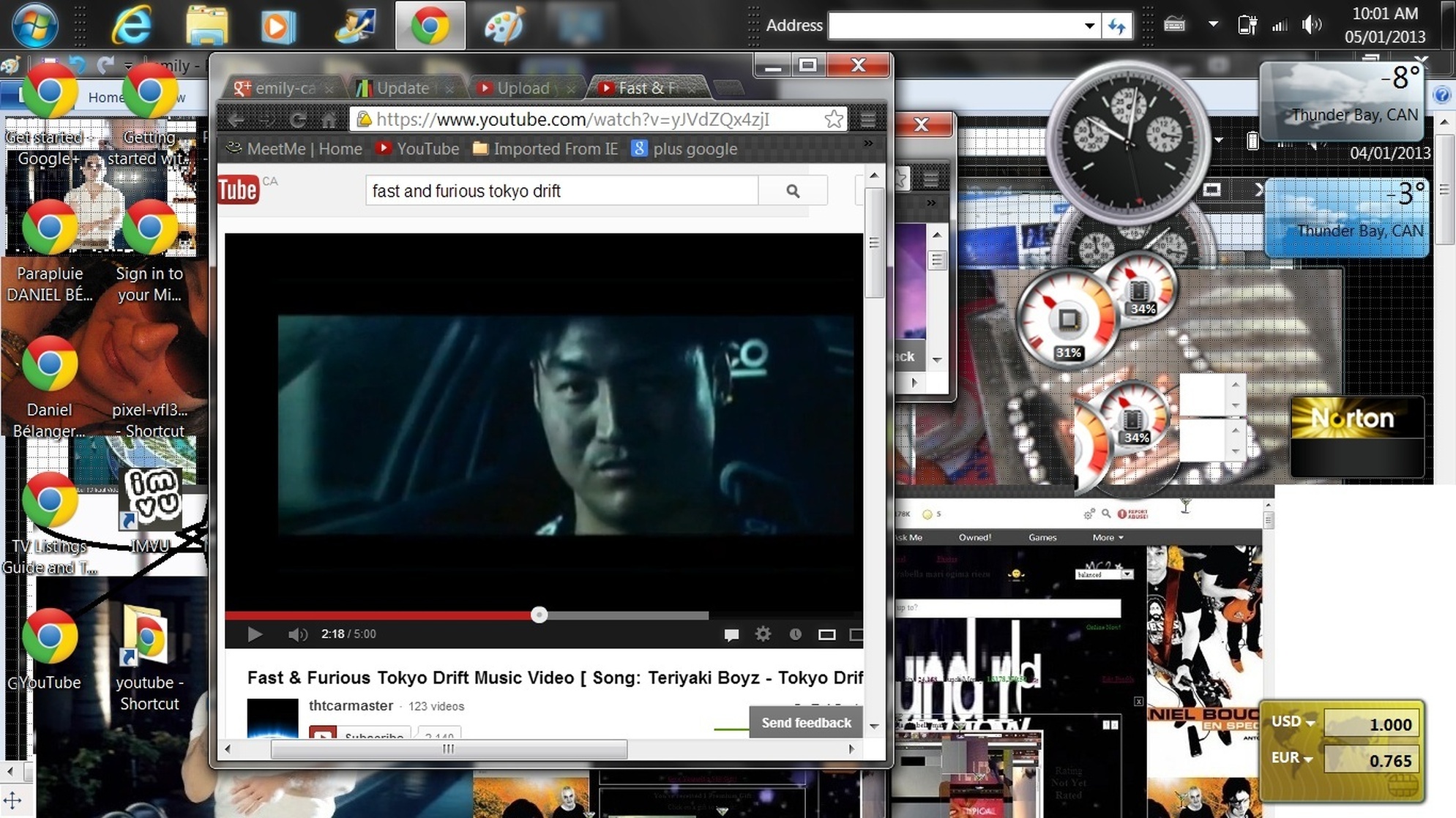This screenshot has width=1456, height=818.
Task: Click the horizontal scrollbar thumb of YouTube window
Action: (x=449, y=749)
